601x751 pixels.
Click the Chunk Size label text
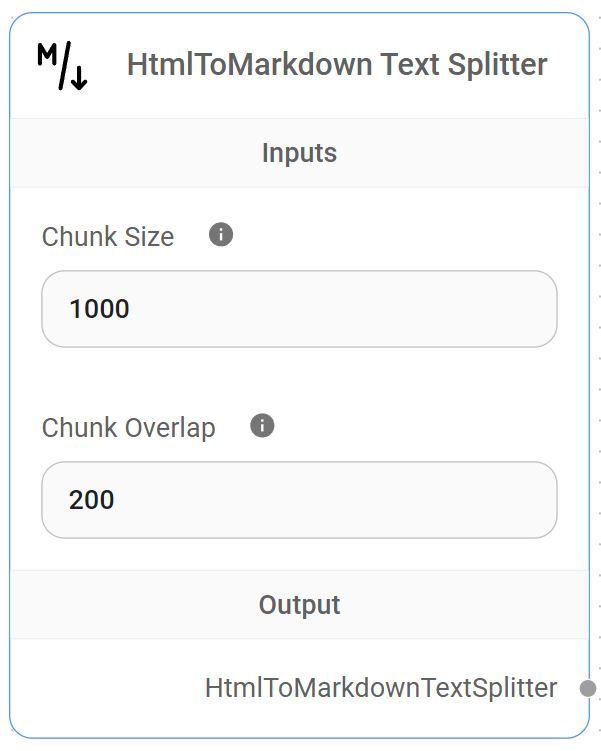(108, 237)
